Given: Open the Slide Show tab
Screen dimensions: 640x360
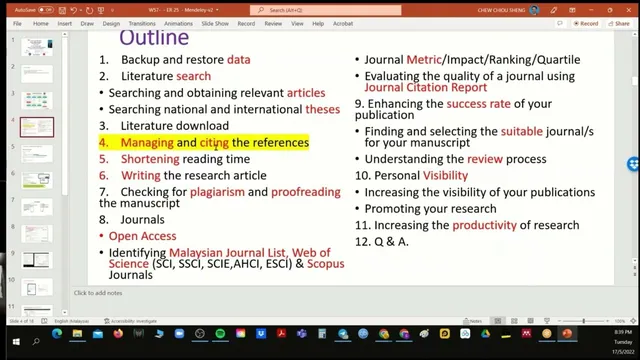Looking at the screenshot, I should (215, 24).
